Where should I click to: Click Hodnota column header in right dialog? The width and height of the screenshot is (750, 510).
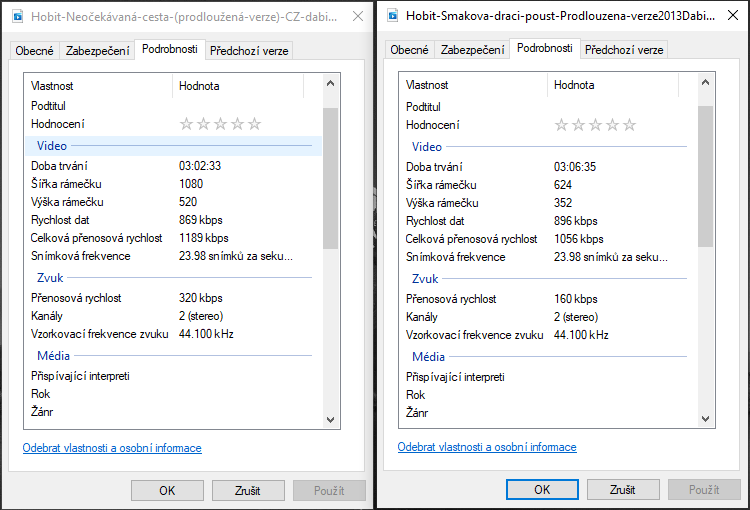click(x=574, y=86)
